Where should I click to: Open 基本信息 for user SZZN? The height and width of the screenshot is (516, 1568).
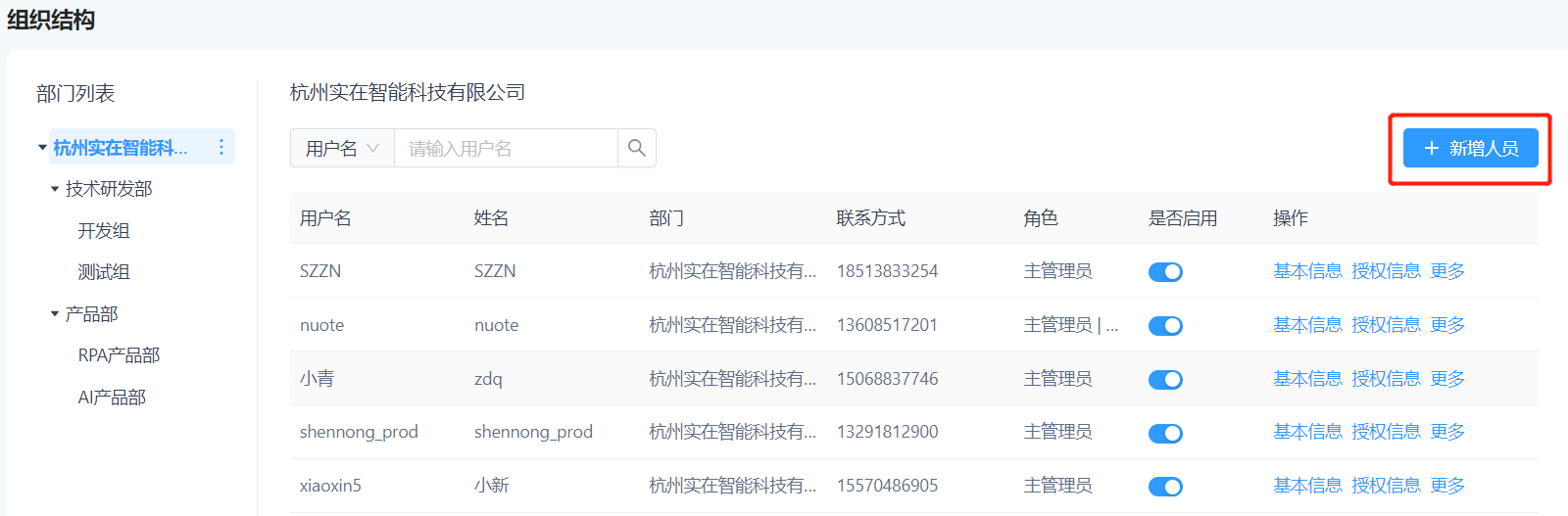pos(1306,271)
